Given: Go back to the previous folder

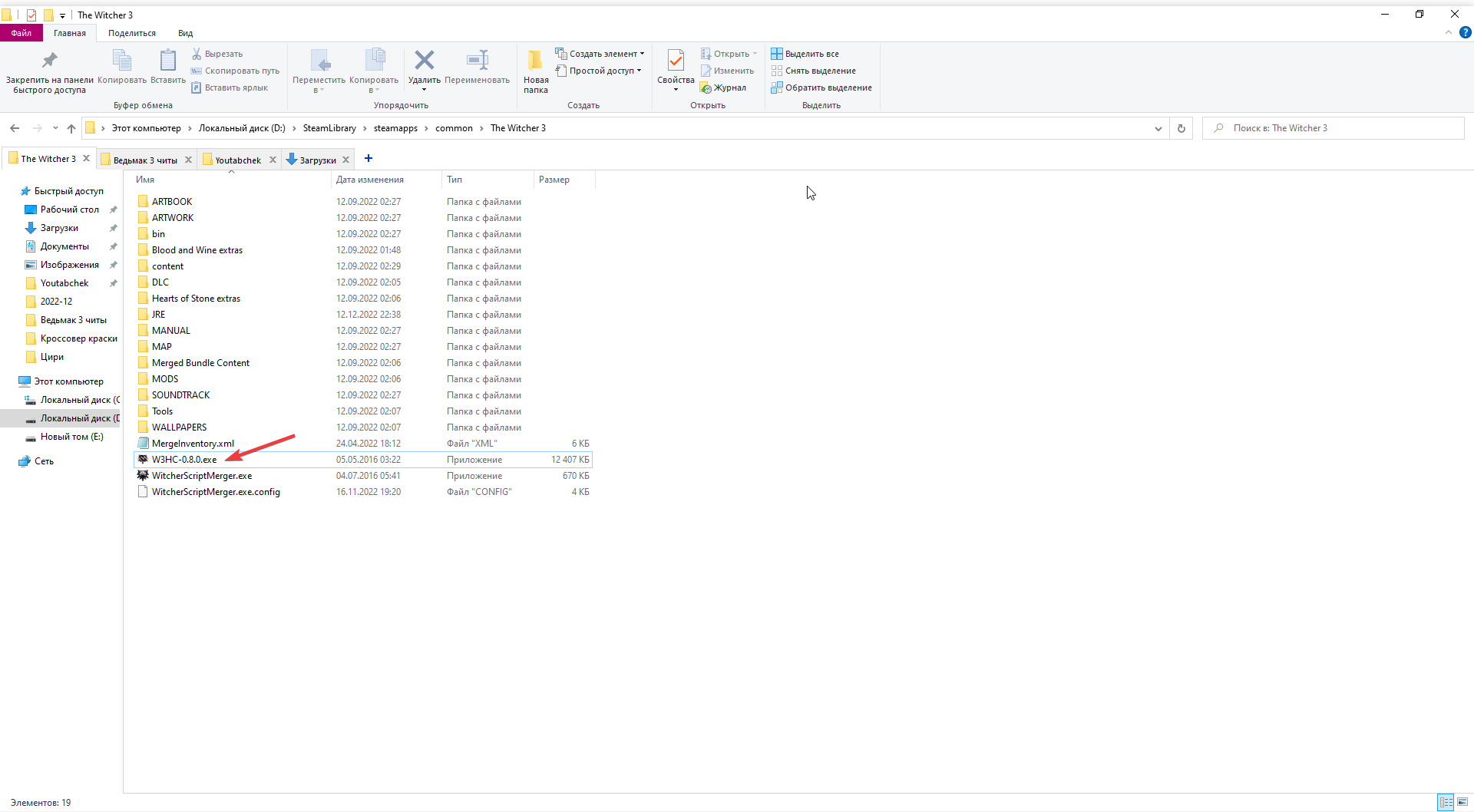Looking at the screenshot, I should point(15,128).
